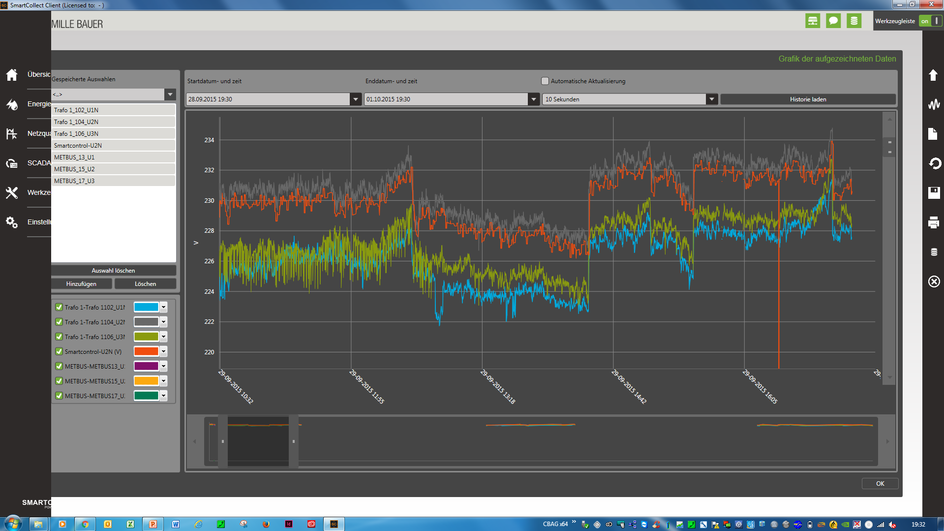Click the settings gears icon in the sidebar

pyautogui.click(x=11, y=222)
